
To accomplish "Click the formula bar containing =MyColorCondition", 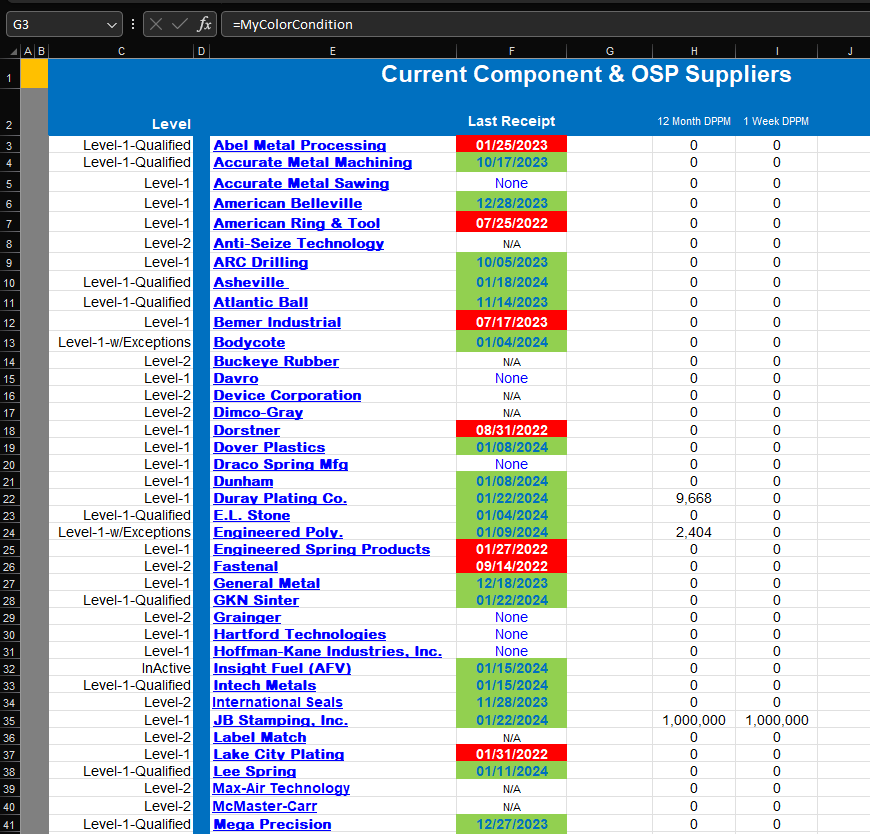I will click(545, 24).
